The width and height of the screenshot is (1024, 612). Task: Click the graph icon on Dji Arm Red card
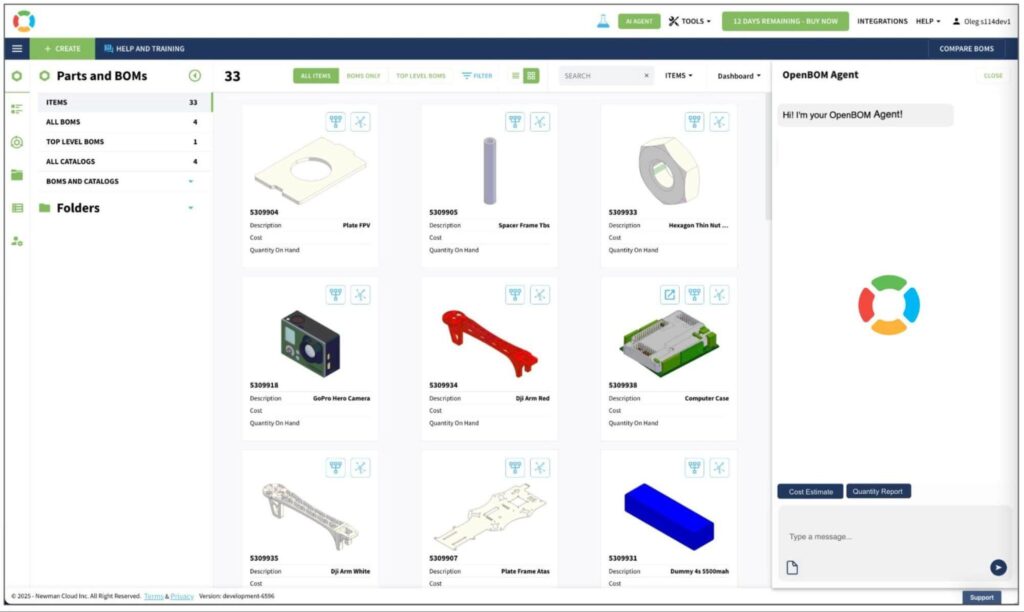(x=540, y=295)
